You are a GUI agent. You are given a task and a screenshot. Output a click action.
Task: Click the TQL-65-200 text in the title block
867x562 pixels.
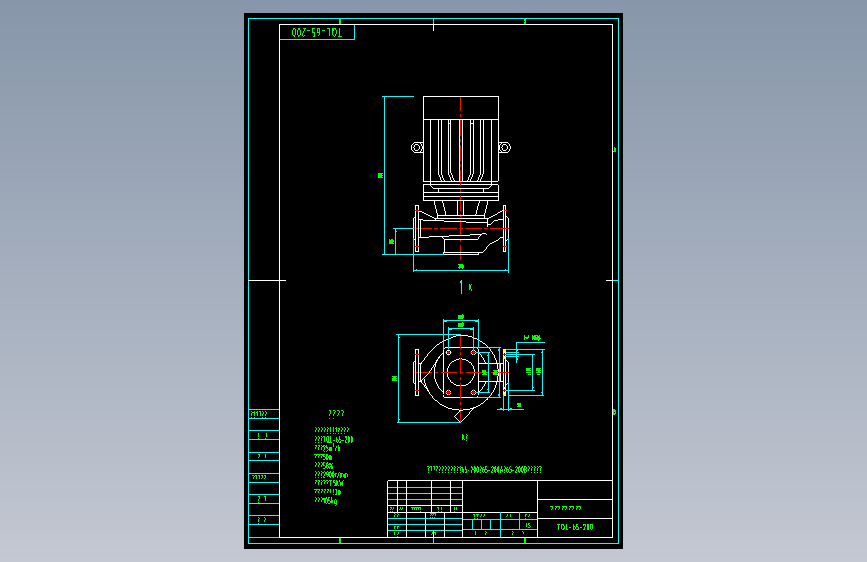574,527
